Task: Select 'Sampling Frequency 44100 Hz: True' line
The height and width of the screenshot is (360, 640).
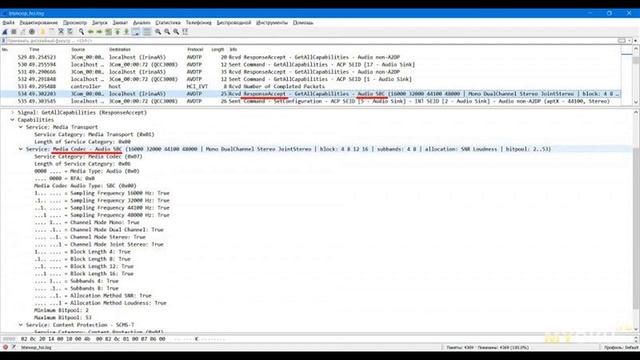Action: coord(102,208)
